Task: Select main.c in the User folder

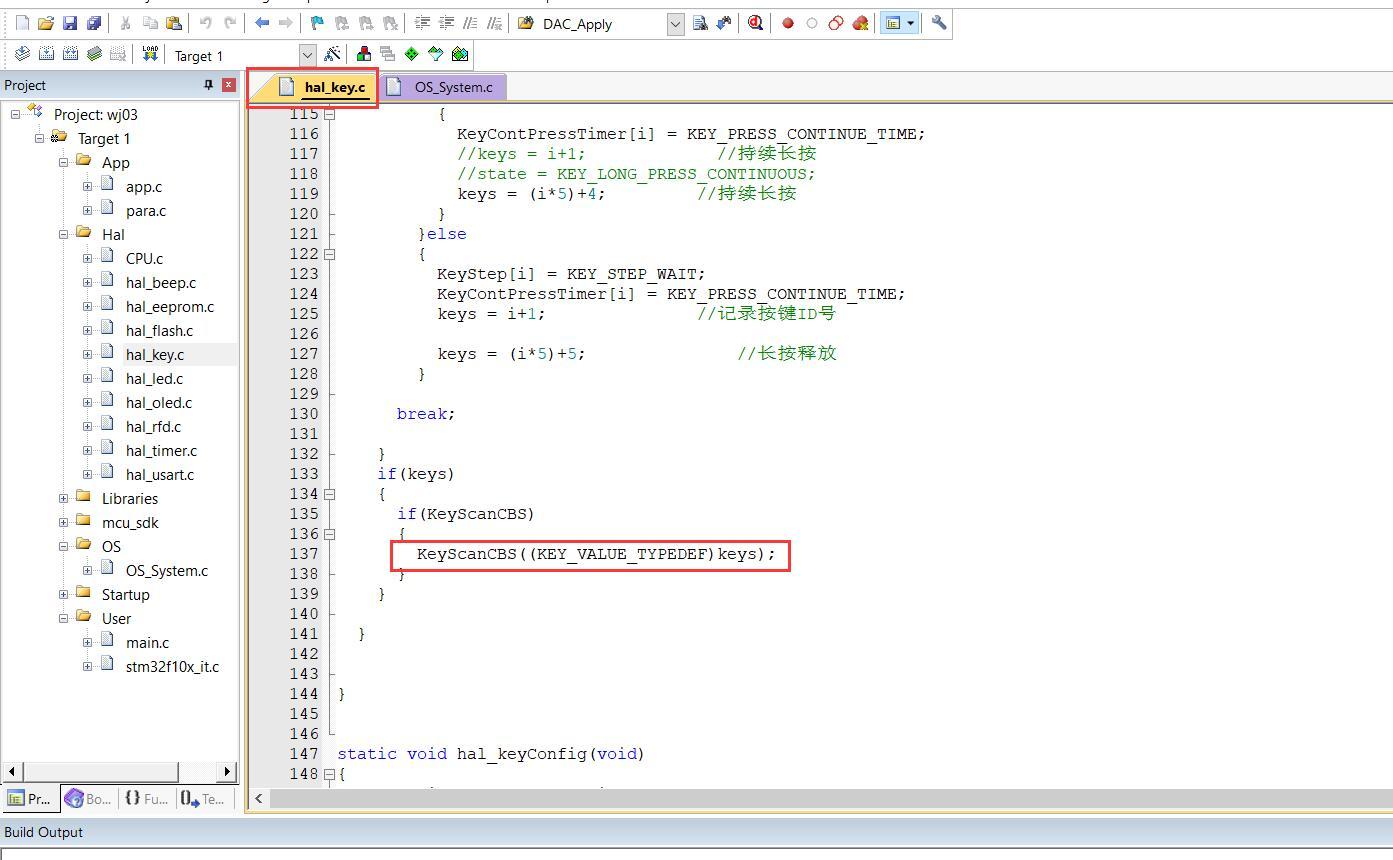Action: click(x=147, y=642)
